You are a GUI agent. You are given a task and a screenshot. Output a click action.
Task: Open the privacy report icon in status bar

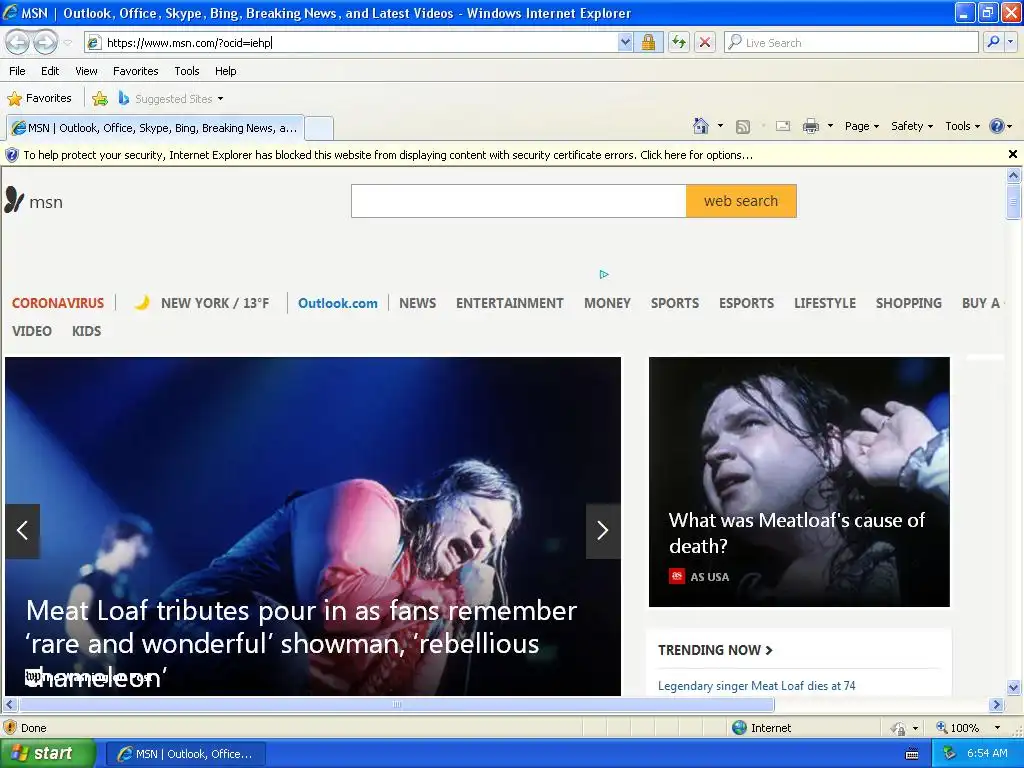tap(899, 728)
